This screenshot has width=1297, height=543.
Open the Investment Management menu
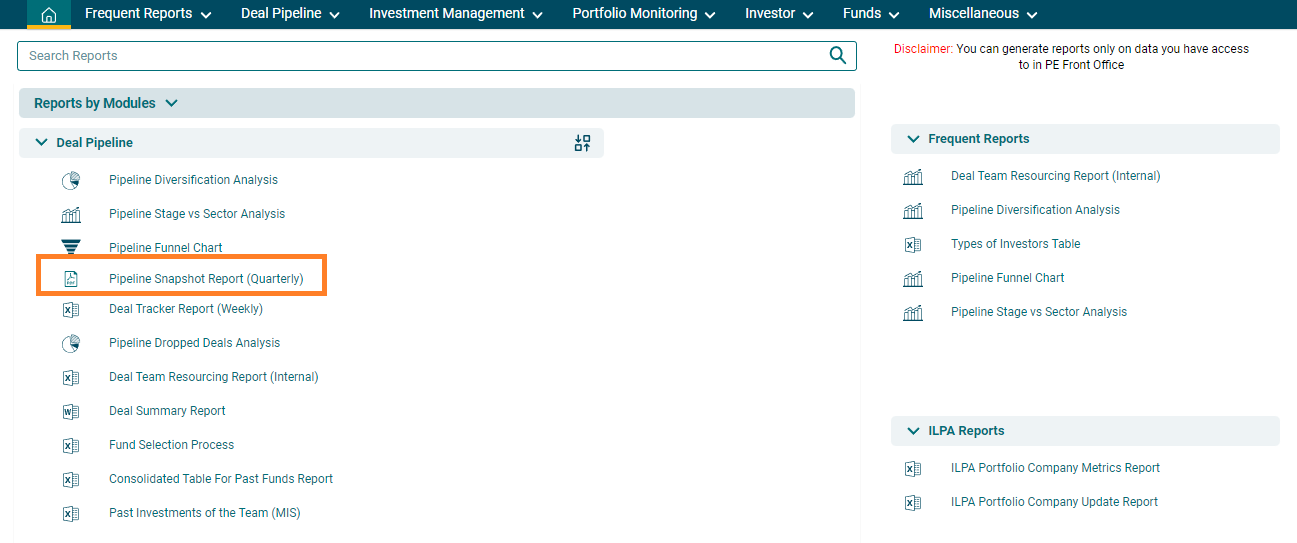(455, 14)
